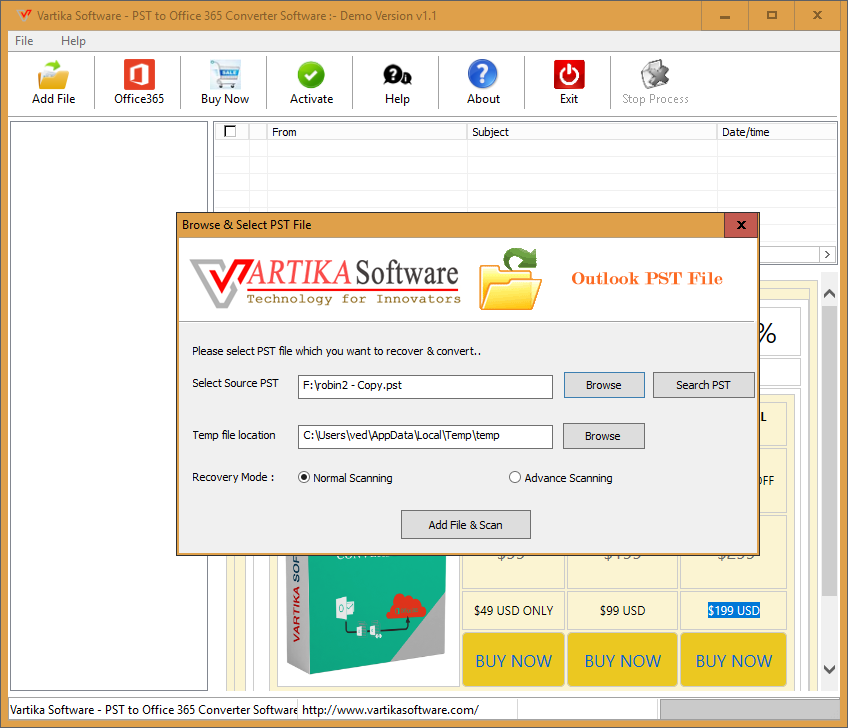Click the Vartika title bar app icon

[24, 15]
